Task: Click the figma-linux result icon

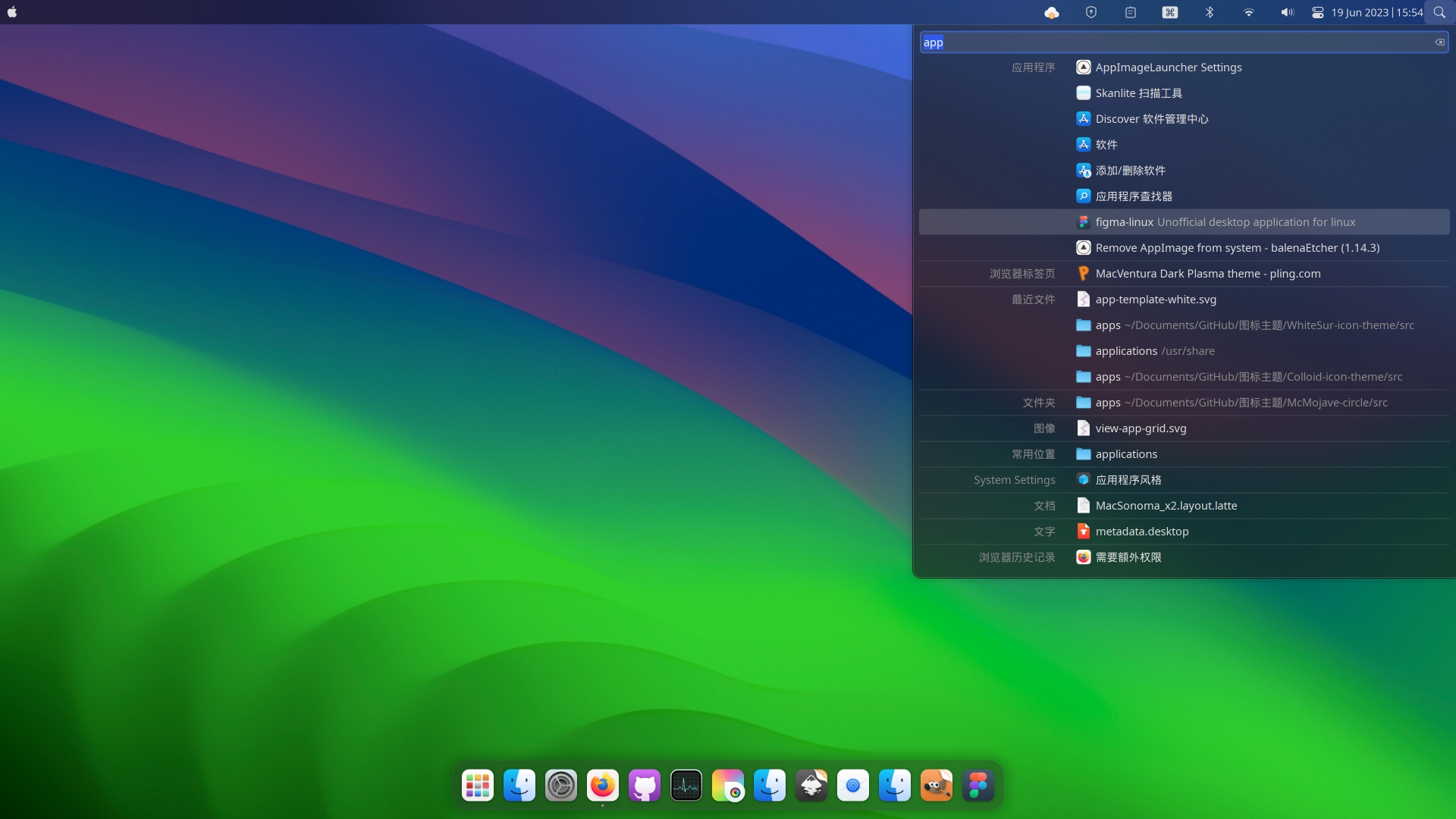Action: coord(1084,222)
